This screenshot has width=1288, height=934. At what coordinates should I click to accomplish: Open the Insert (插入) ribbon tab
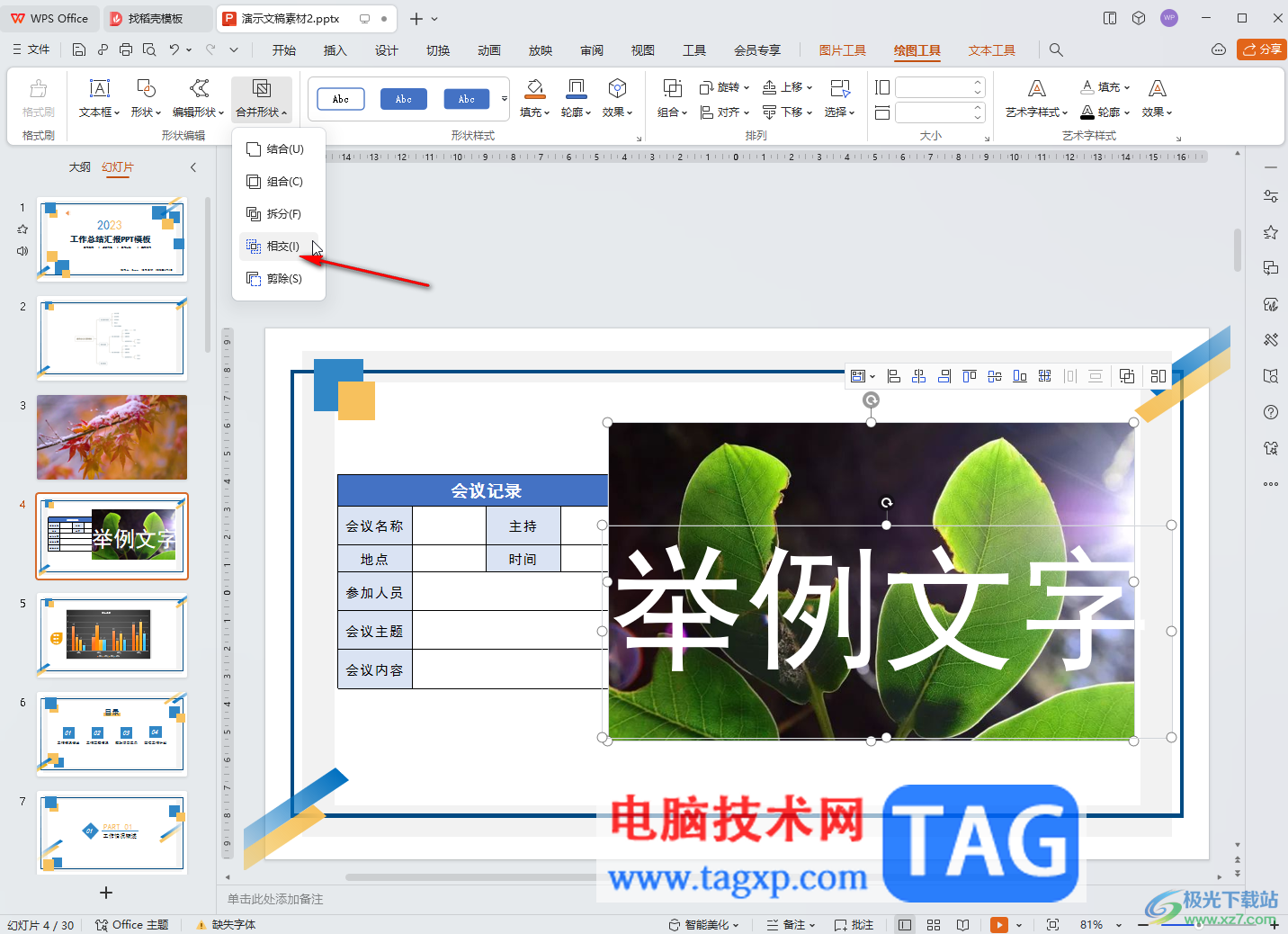click(335, 50)
